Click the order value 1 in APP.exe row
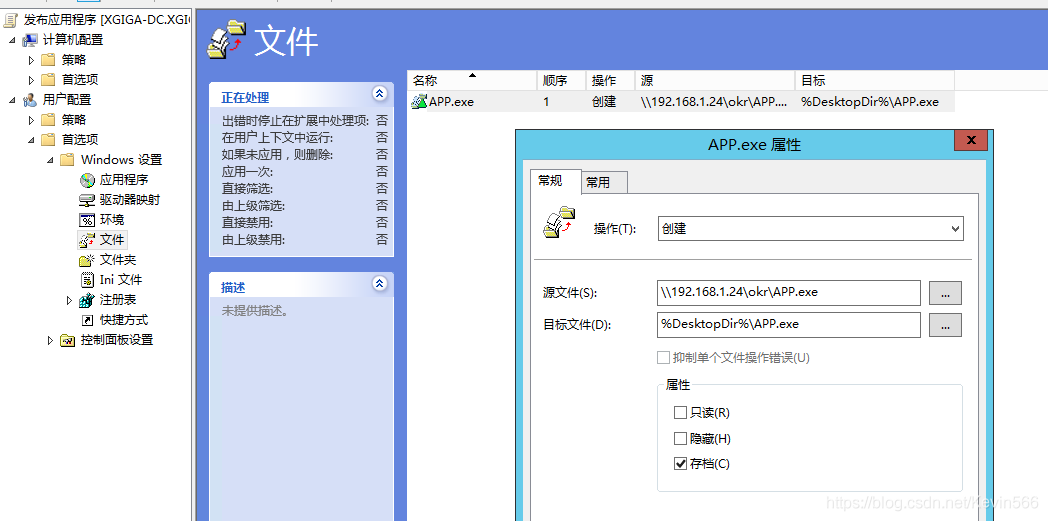1048x521 pixels. click(x=546, y=102)
